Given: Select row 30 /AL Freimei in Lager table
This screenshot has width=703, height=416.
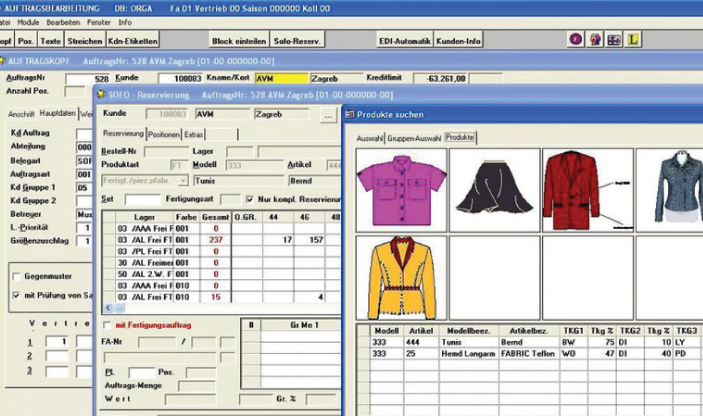Looking at the screenshot, I should (x=221, y=263).
